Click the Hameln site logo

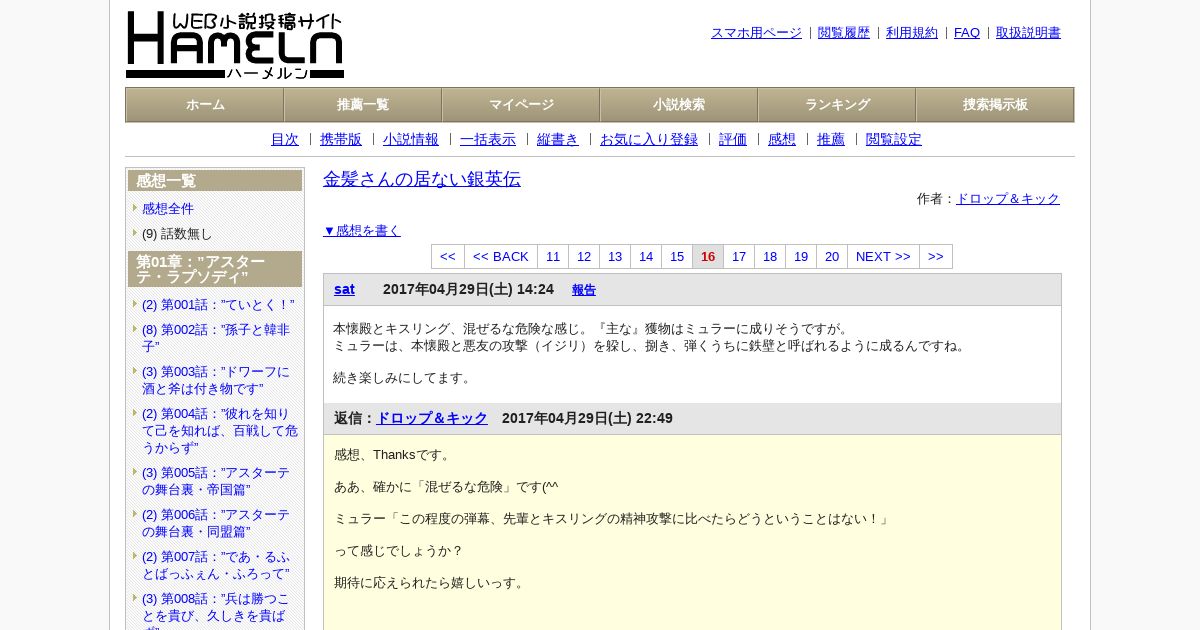(235, 45)
